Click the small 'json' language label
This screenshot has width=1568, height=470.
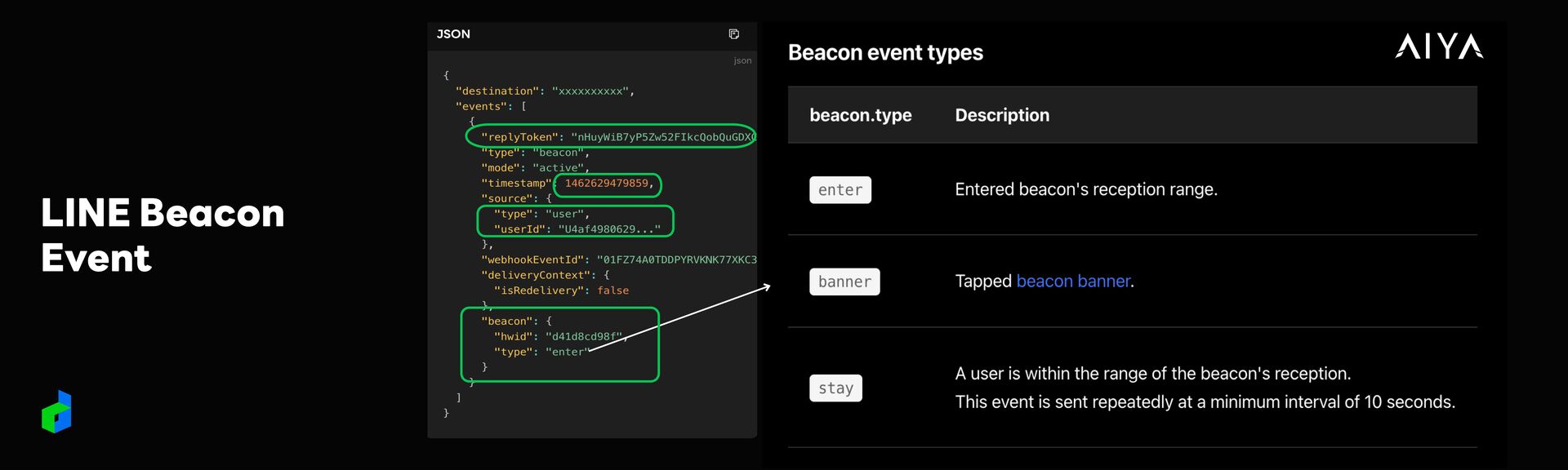click(742, 60)
